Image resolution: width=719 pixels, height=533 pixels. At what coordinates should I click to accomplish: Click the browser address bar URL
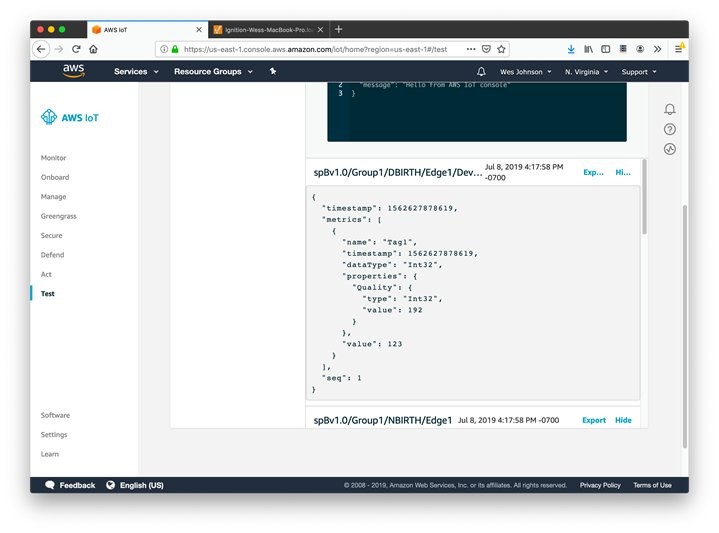click(315, 49)
